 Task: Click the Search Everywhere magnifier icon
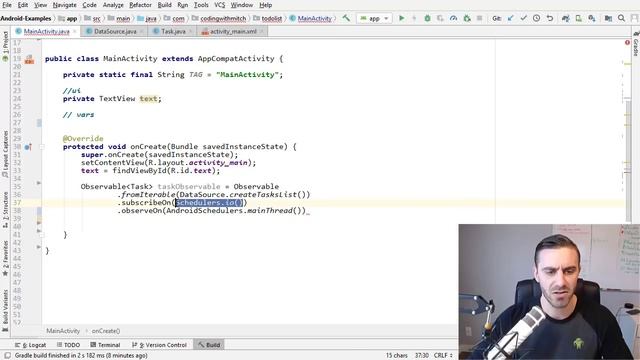[621, 18]
